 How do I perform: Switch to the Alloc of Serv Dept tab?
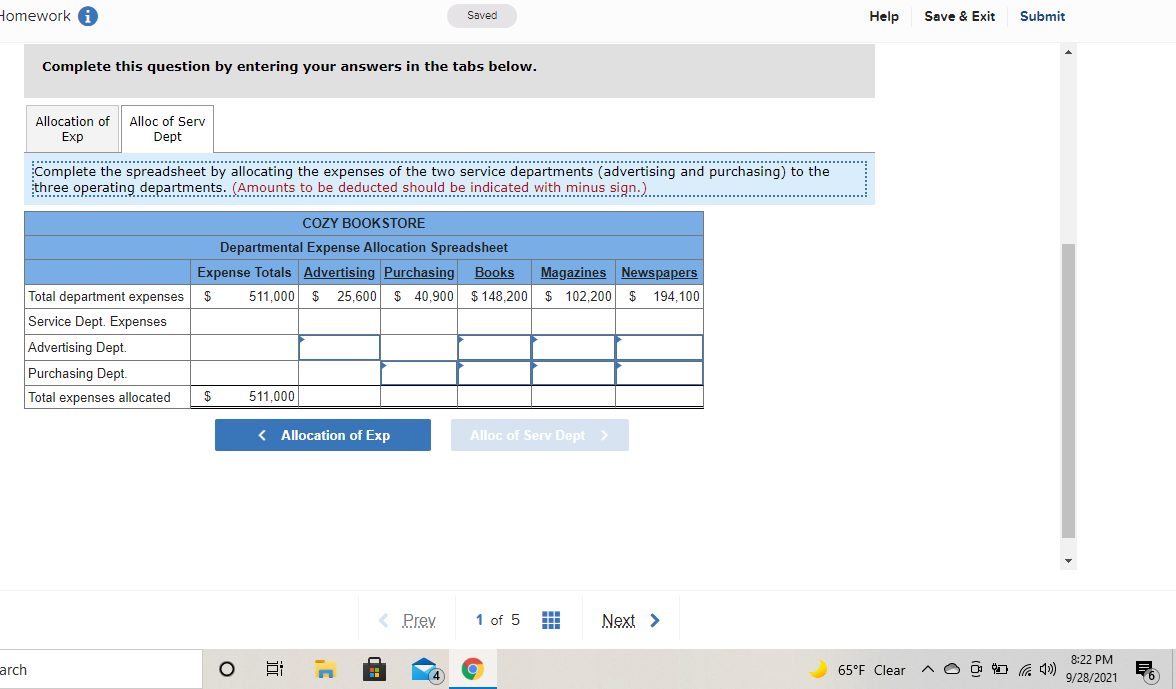[166, 128]
